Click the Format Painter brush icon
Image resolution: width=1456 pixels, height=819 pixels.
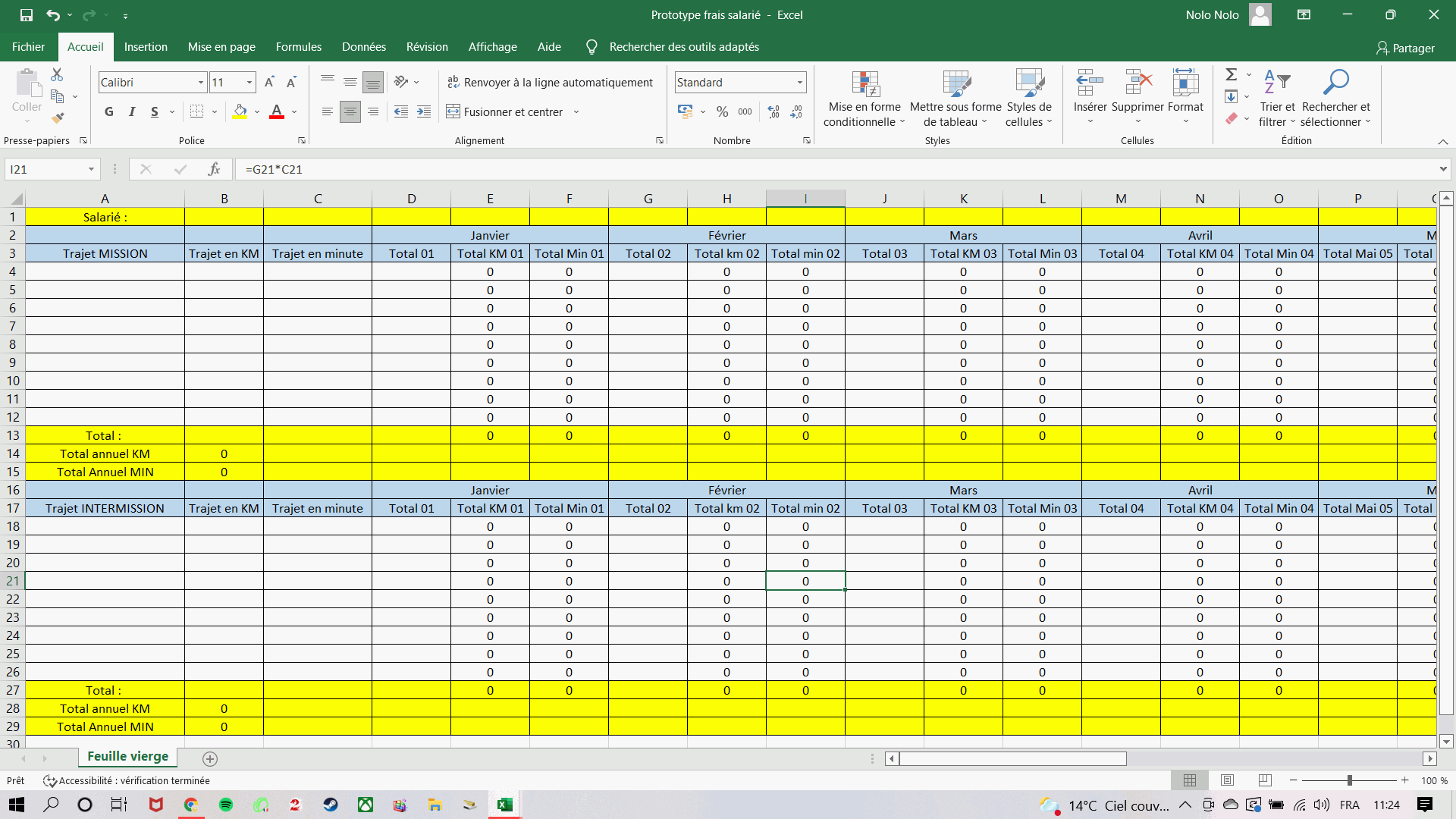(58, 118)
